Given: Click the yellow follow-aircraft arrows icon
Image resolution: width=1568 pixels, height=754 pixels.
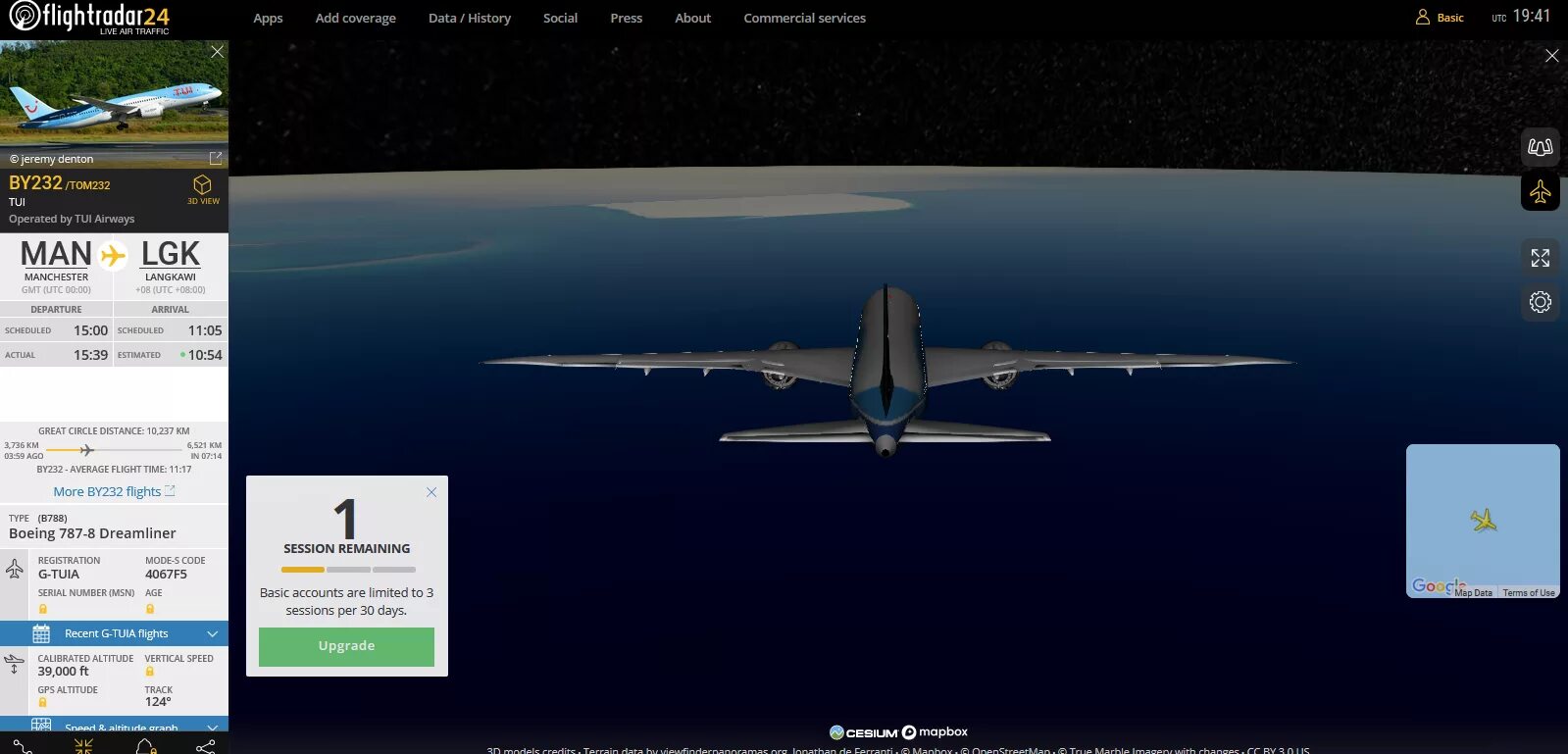Looking at the screenshot, I should click(x=84, y=746).
